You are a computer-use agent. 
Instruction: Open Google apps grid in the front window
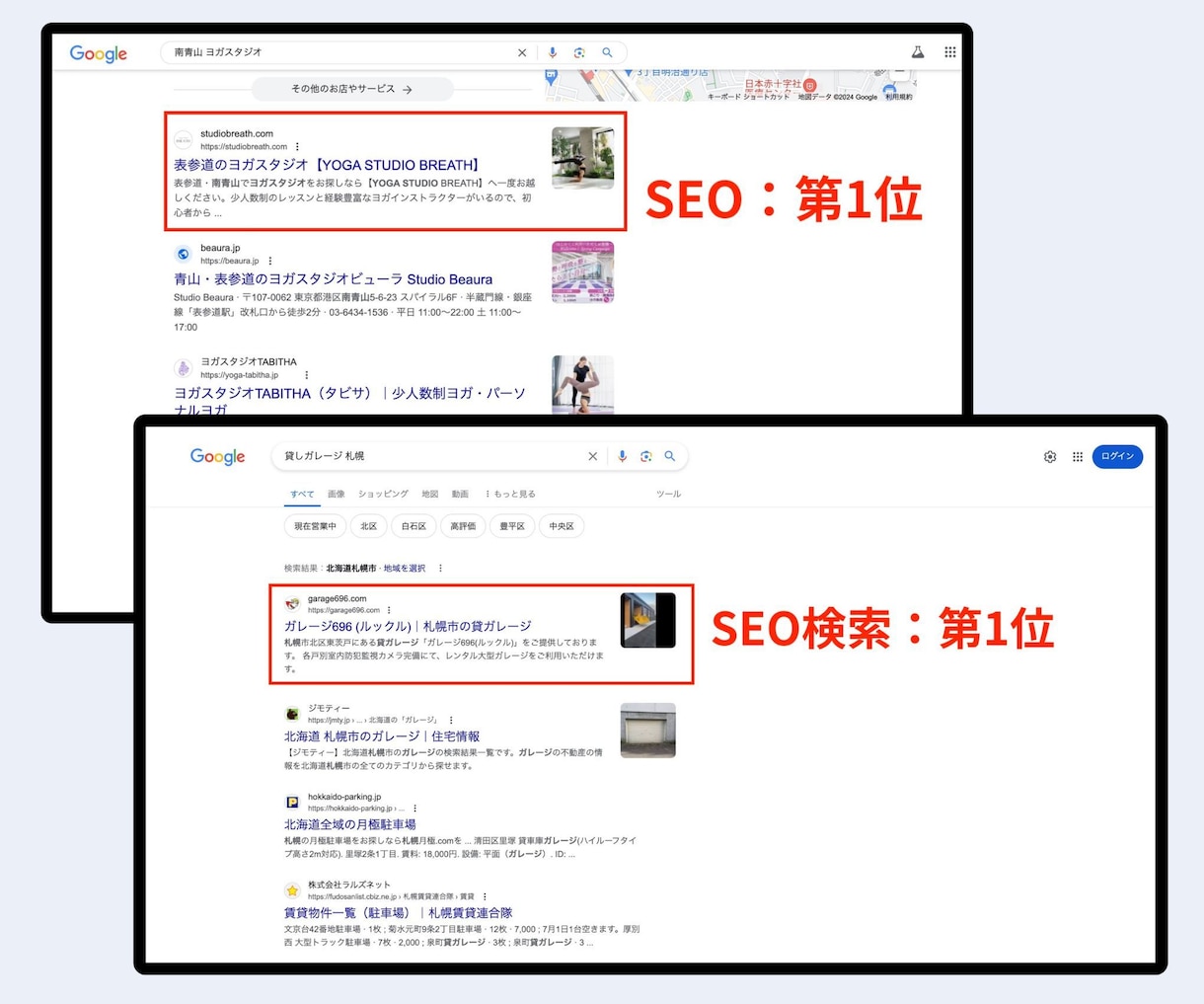[1077, 456]
